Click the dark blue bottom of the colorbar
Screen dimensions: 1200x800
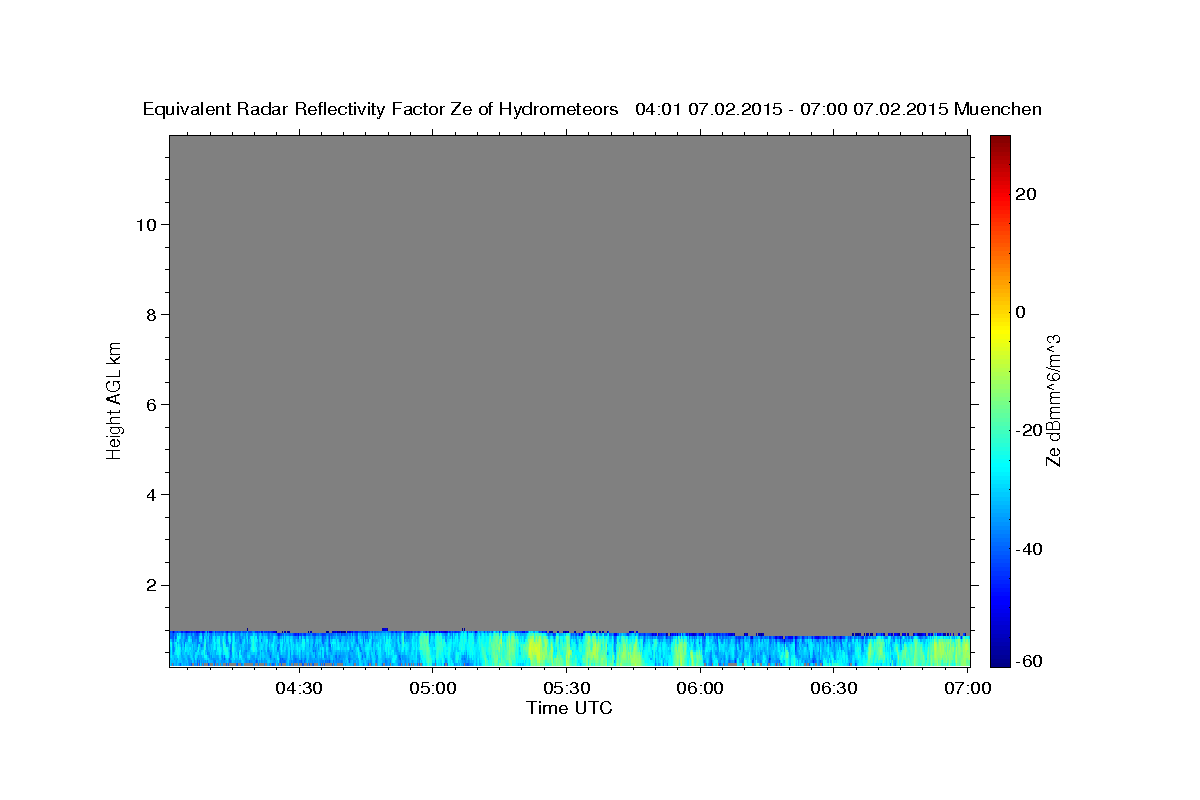tap(1000, 658)
